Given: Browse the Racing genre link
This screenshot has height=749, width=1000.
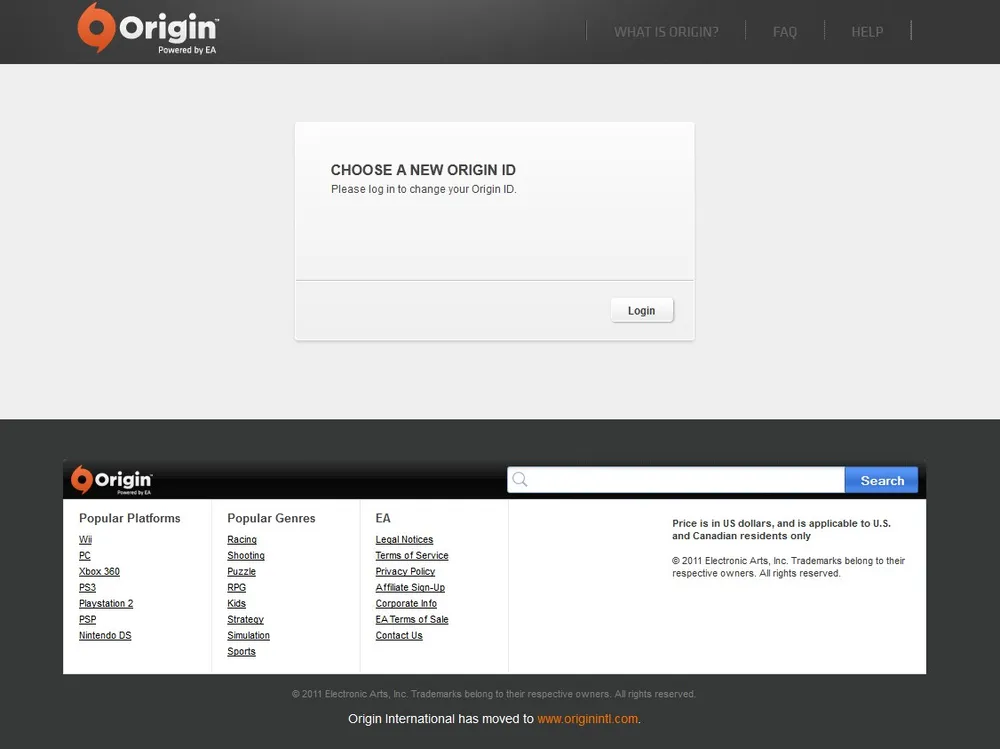Looking at the screenshot, I should coord(242,540).
